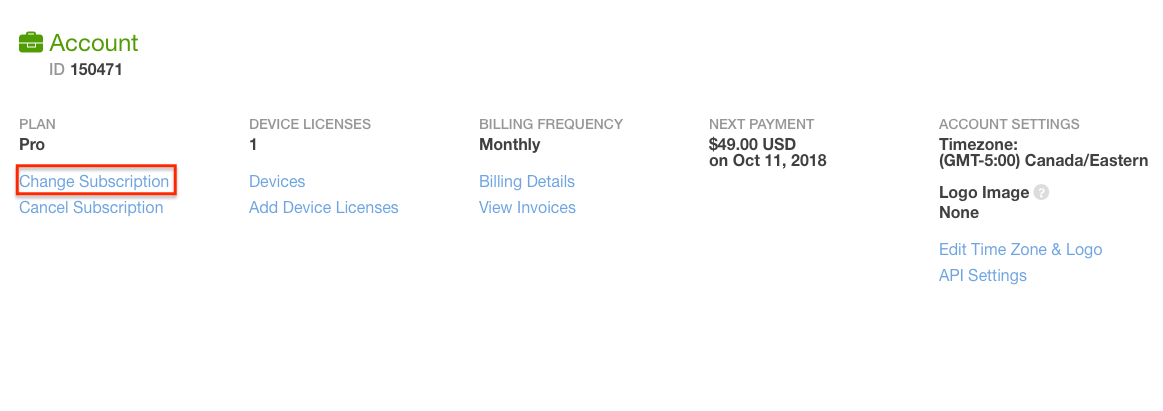Click the Account page heading
Screen dimensions: 1163x411
(x=94, y=43)
